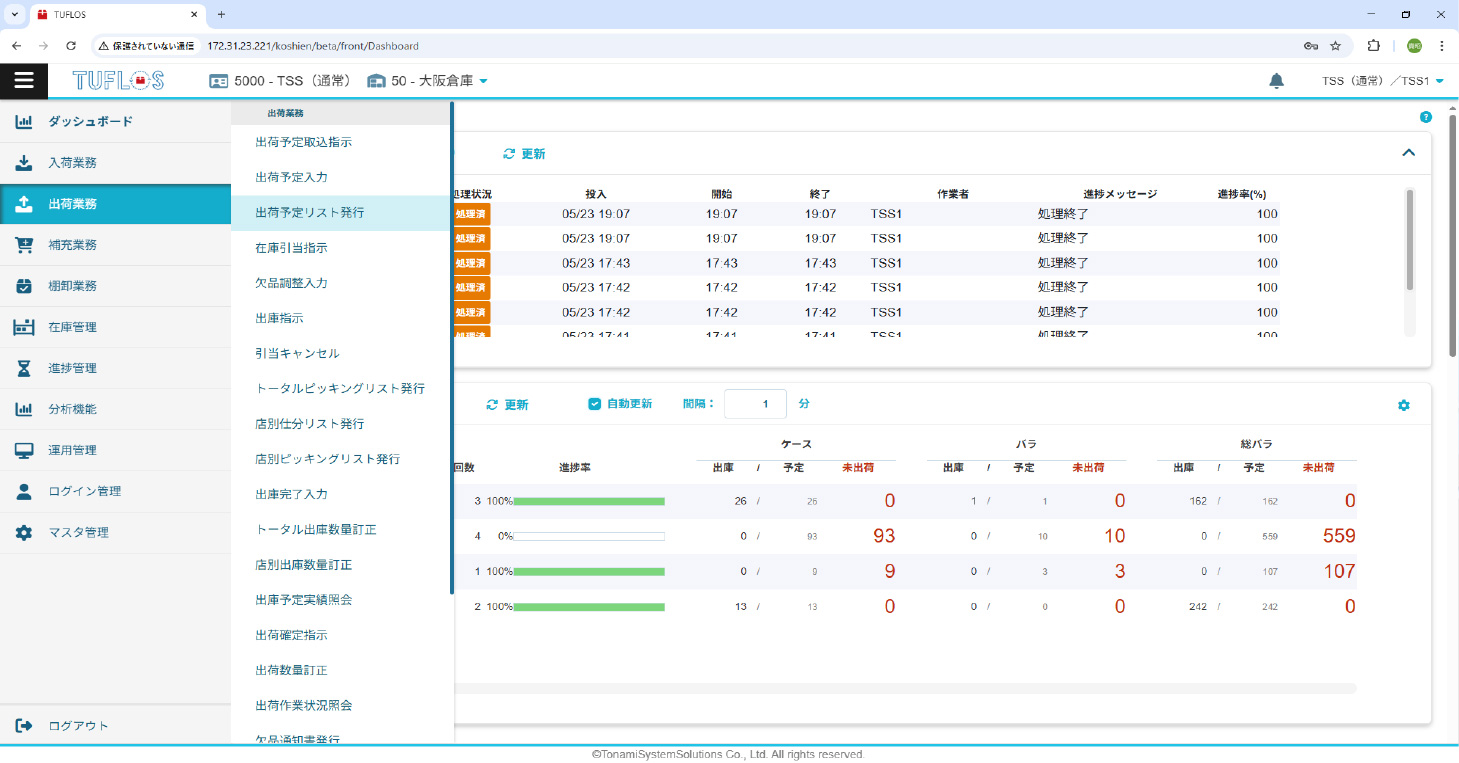Image resolution: width=1459 pixels, height=763 pixels.
Task: Click the process table vertical scrollbar
Action: [1410, 240]
